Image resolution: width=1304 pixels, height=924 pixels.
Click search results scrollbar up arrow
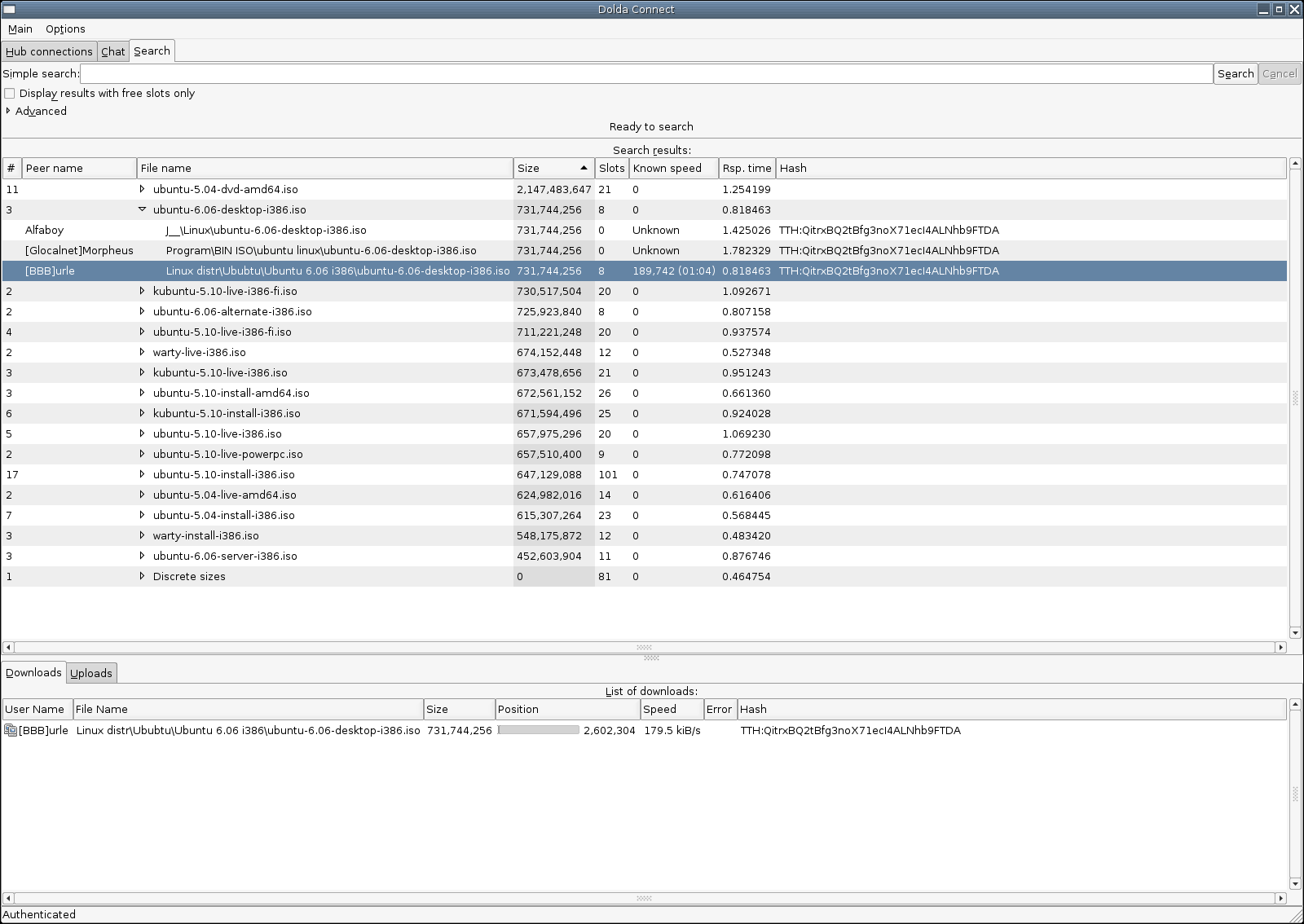click(1295, 164)
